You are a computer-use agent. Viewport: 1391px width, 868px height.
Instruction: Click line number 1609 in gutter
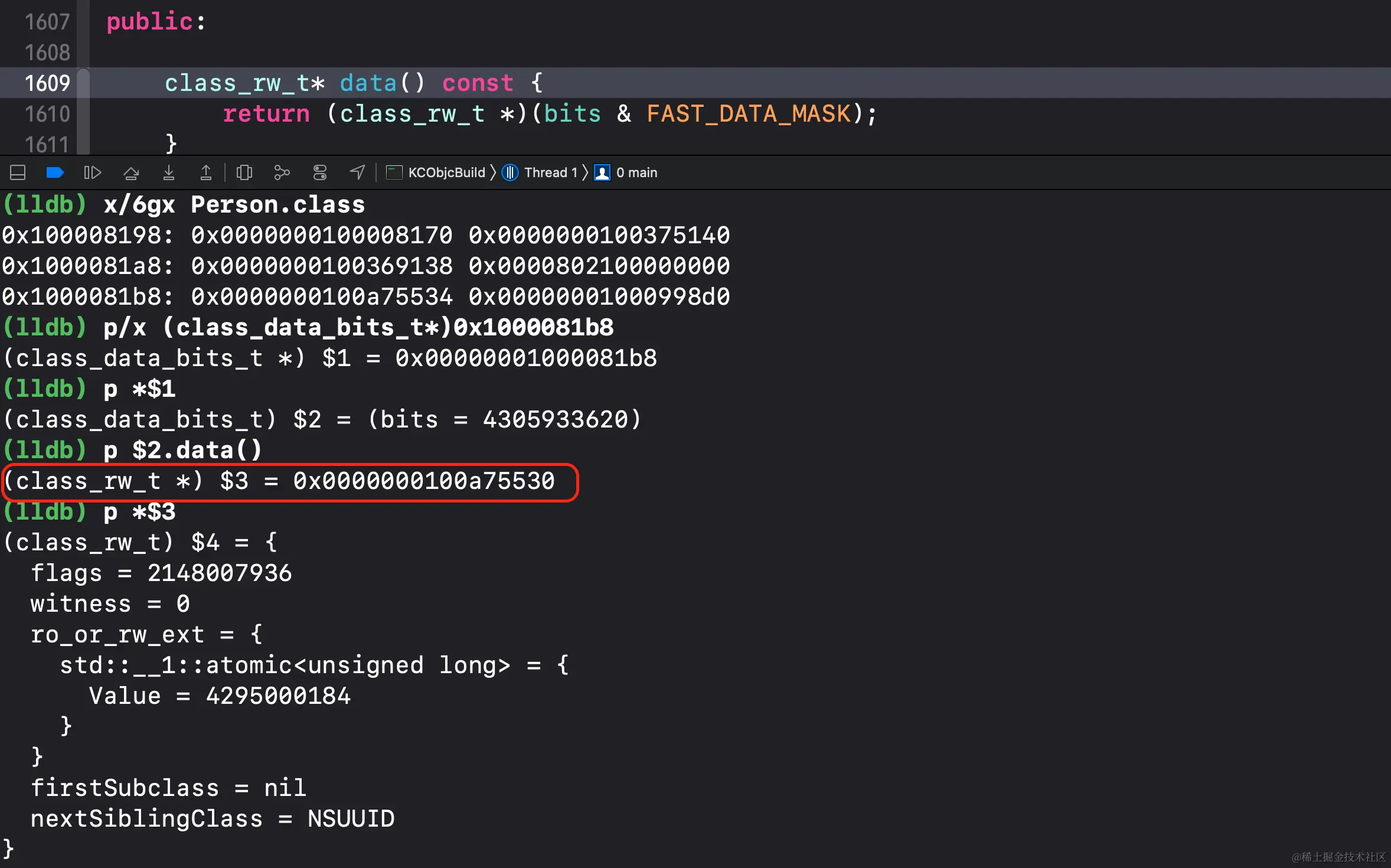47,83
